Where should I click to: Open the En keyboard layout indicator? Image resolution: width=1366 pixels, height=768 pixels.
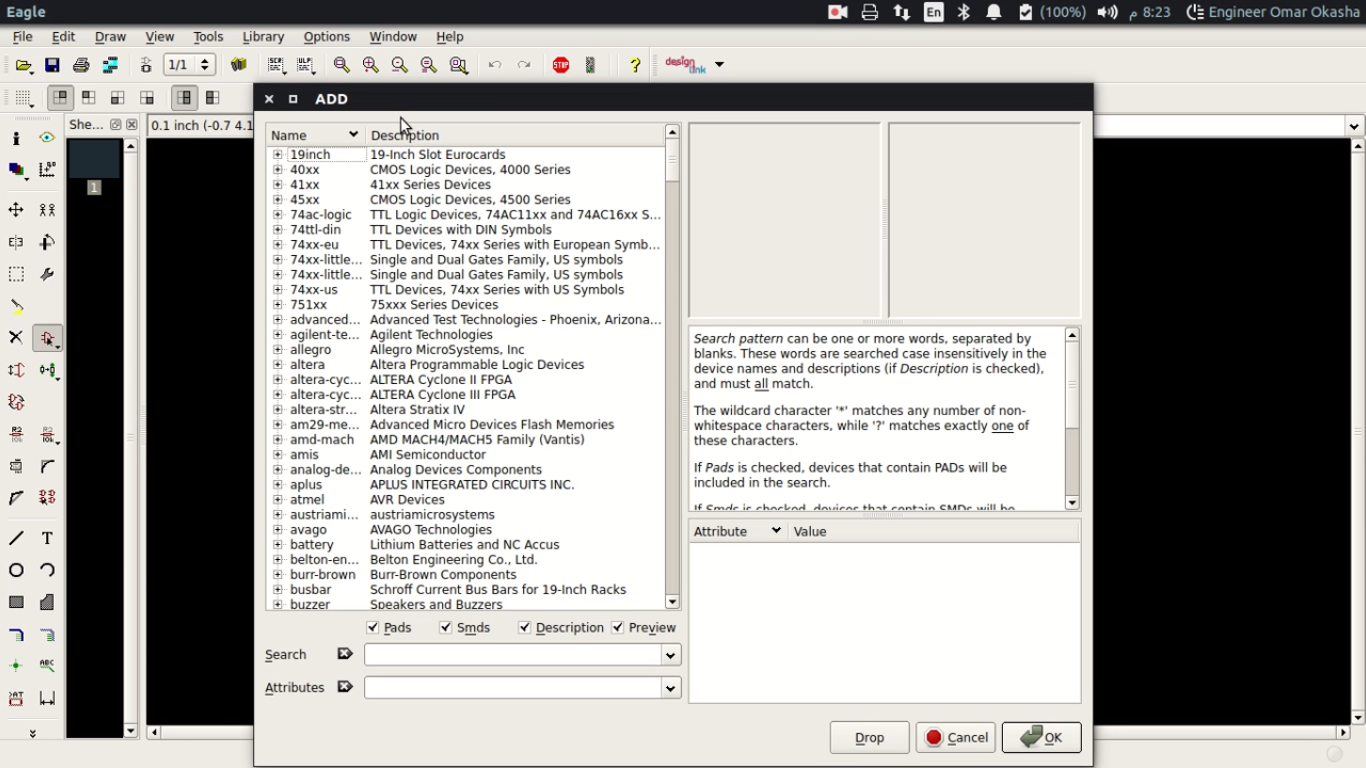(x=933, y=12)
